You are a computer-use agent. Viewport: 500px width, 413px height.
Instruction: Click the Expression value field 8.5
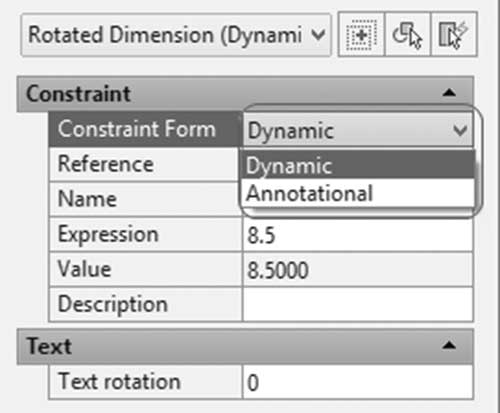click(x=358, y=235)
